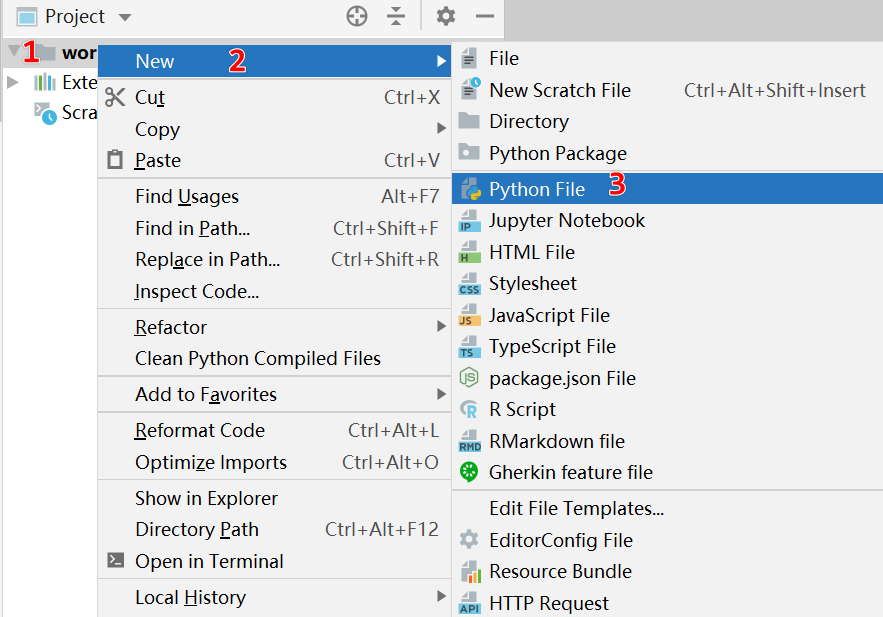Click Edit File Templates option
This screenshot has width=883, height=617.
pos(576,508)
